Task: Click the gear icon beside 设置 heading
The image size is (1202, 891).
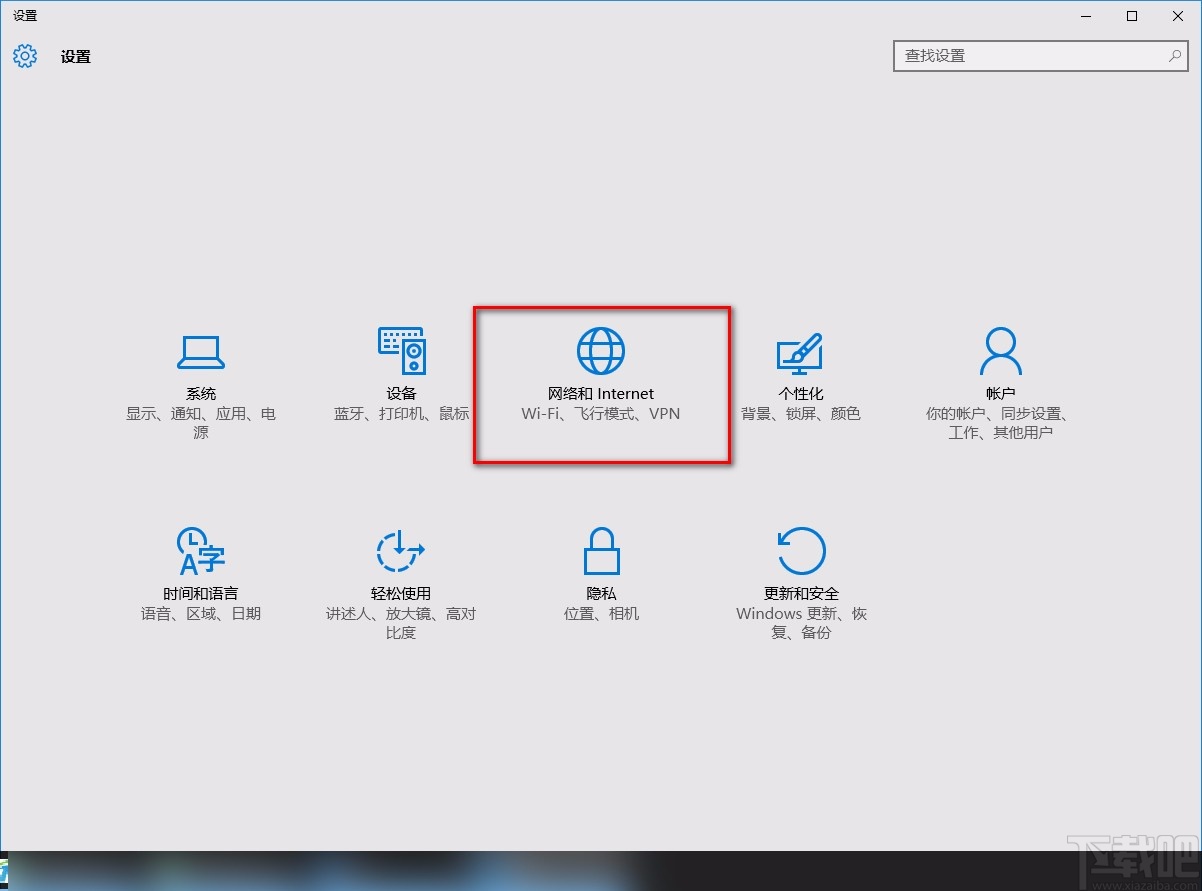Action: (24, 56)
